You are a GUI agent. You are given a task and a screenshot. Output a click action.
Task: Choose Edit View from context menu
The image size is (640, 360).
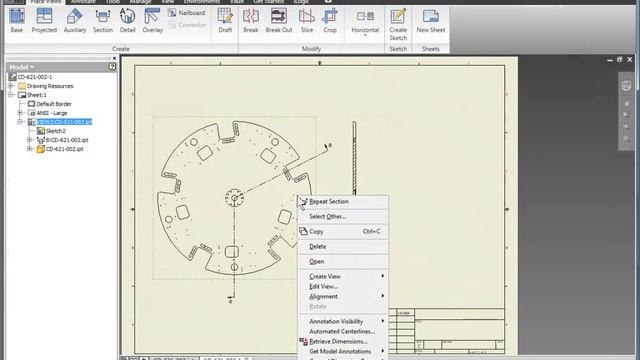(x=343, y=287)
